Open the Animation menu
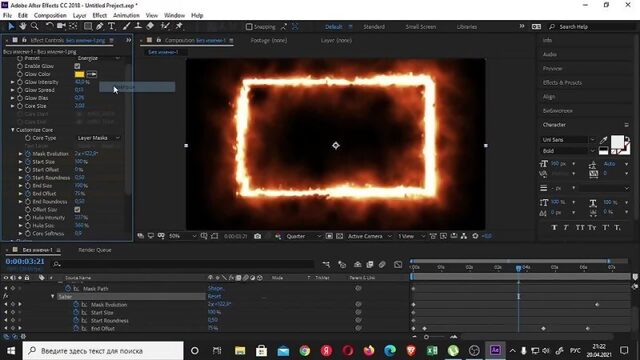Viewport: 640px width, 360px height. pos(126,16)
